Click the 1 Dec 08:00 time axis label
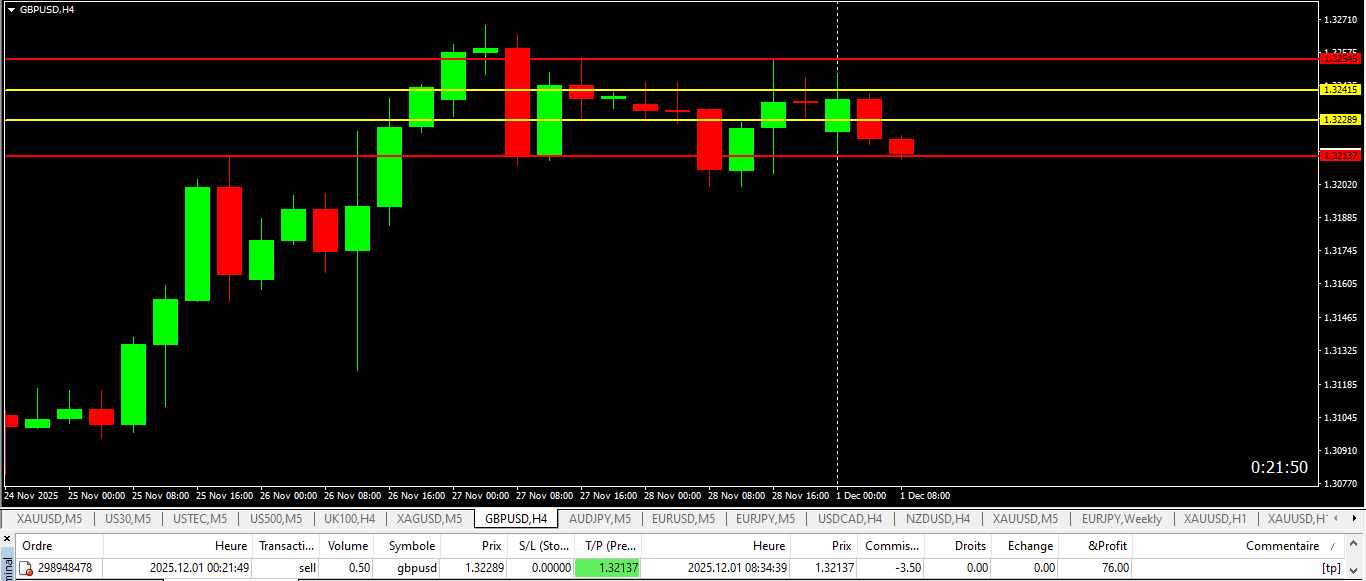1366x581 pixels. (x=925, y=496)
